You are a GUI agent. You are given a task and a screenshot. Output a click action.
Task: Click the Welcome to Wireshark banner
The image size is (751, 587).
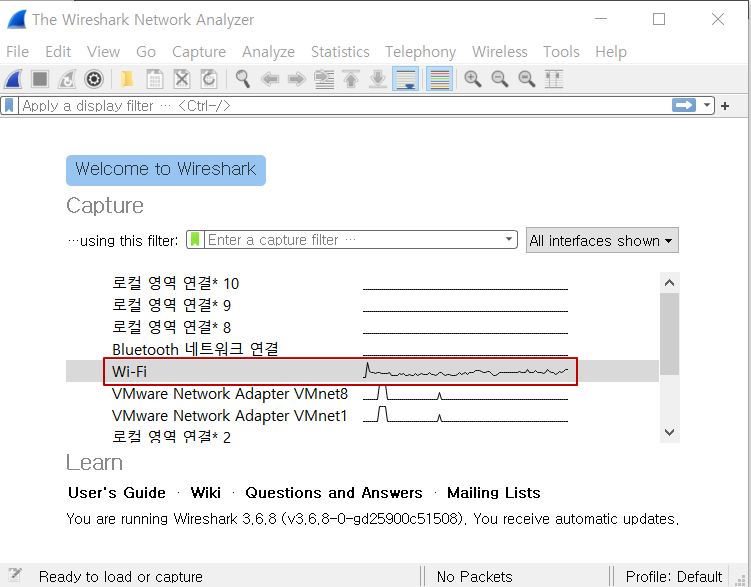point(166,170)
